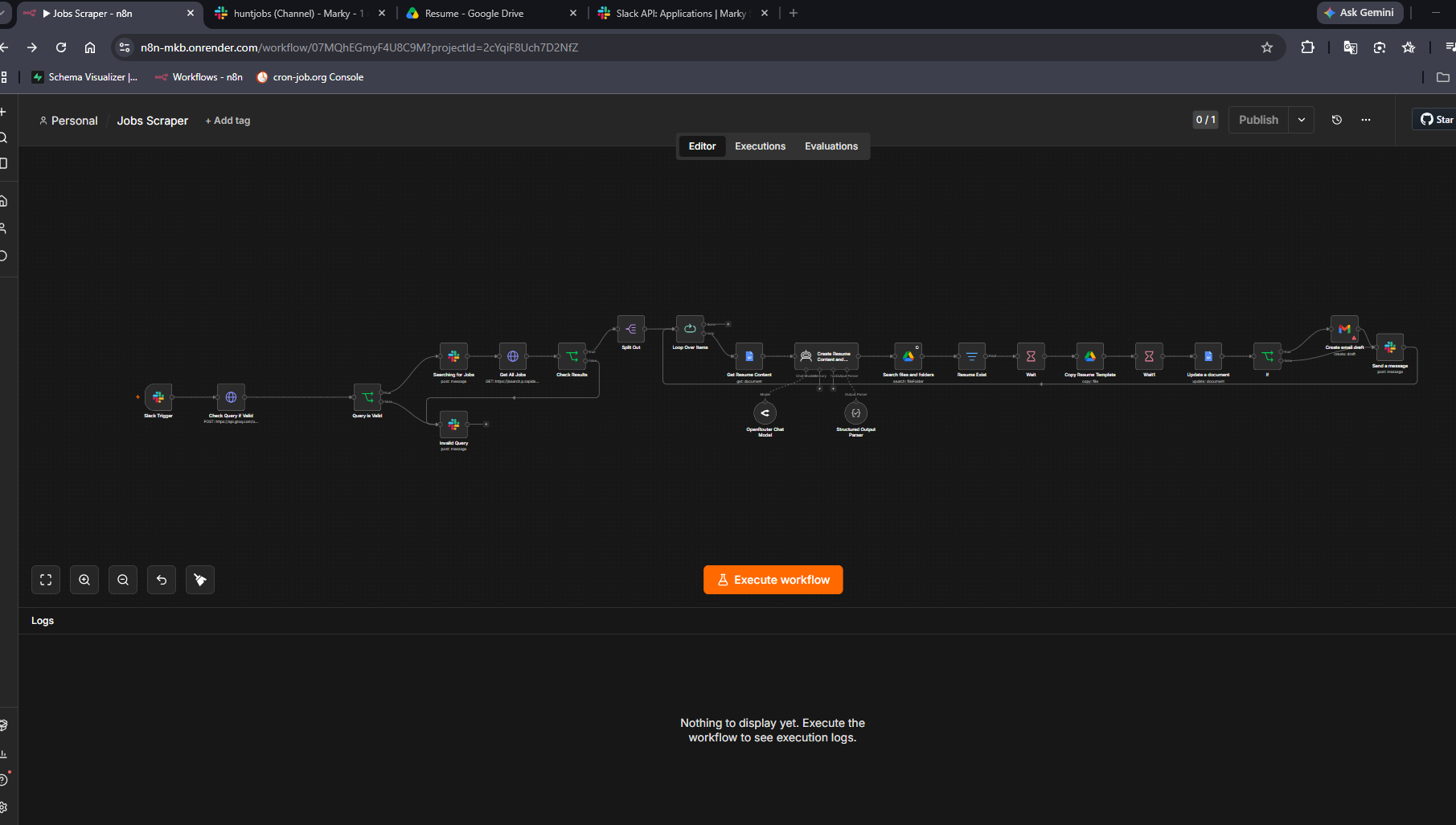
Task: Open the Copy Resume Template node
Action: coord(1090,356)
